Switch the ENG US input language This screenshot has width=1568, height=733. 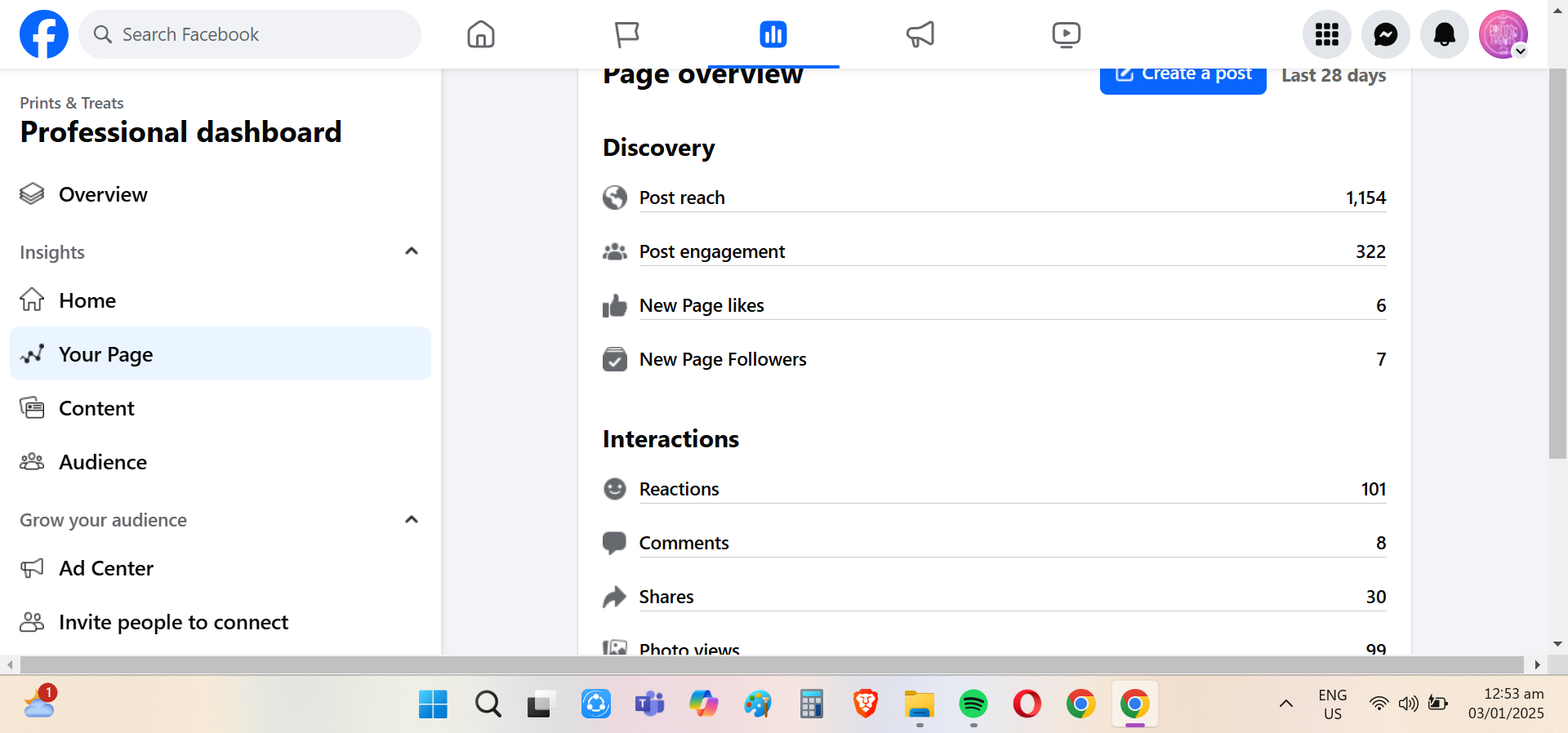[x=1333, y=704]
